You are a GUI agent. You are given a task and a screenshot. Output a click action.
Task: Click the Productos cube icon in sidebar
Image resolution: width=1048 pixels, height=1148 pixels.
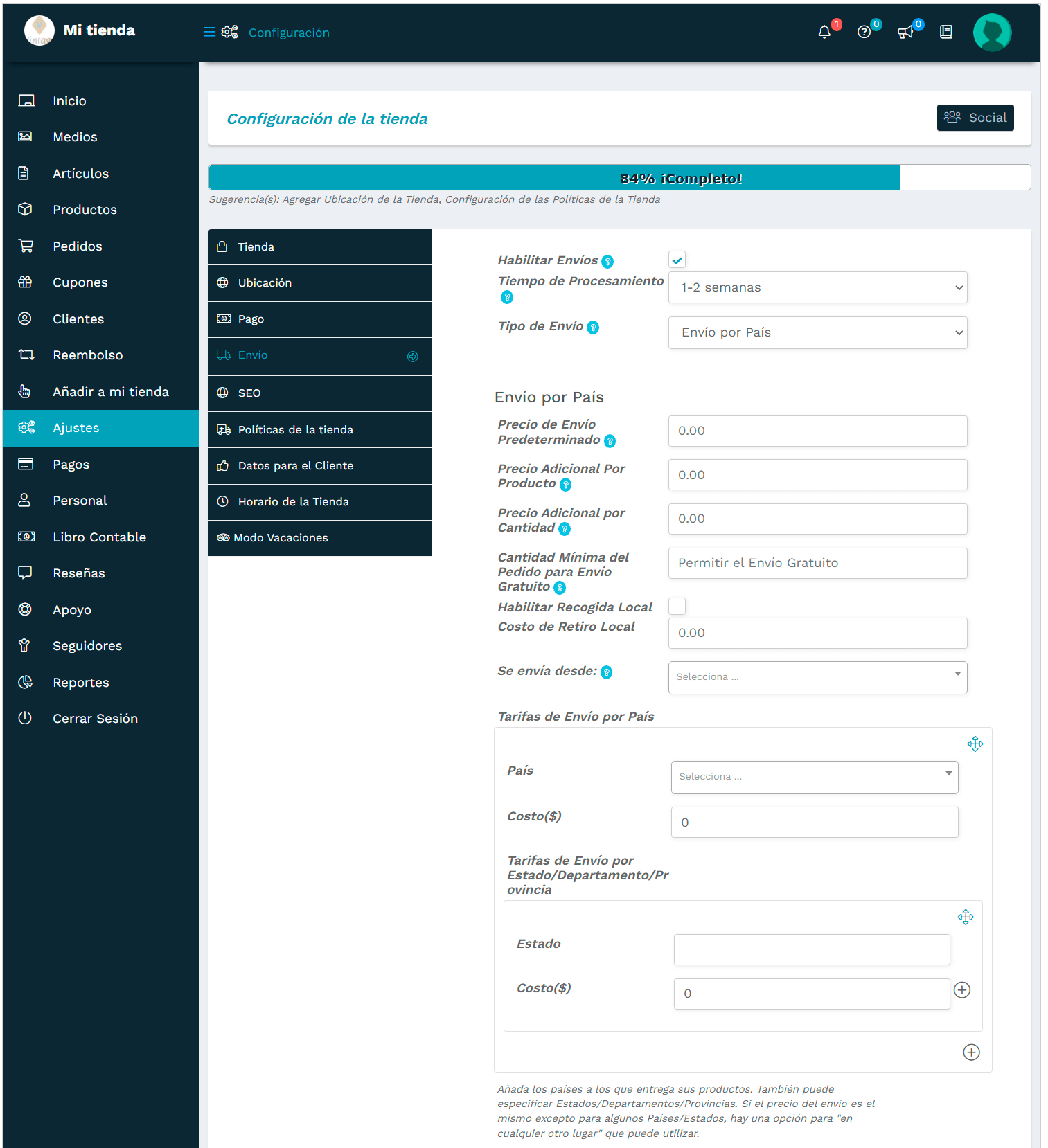pos(25,209)
